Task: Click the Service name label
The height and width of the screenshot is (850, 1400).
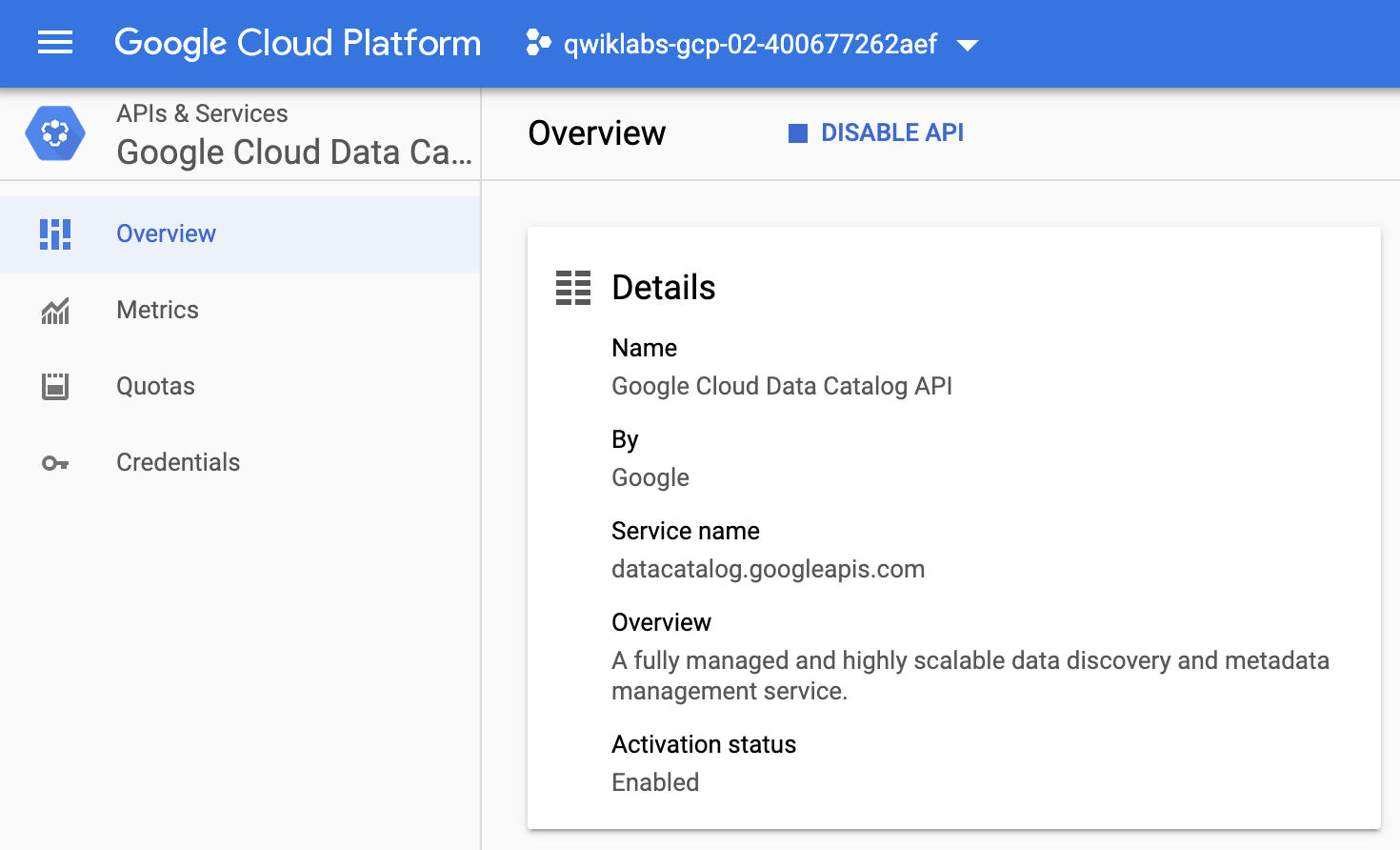Action: pos(686,531)
